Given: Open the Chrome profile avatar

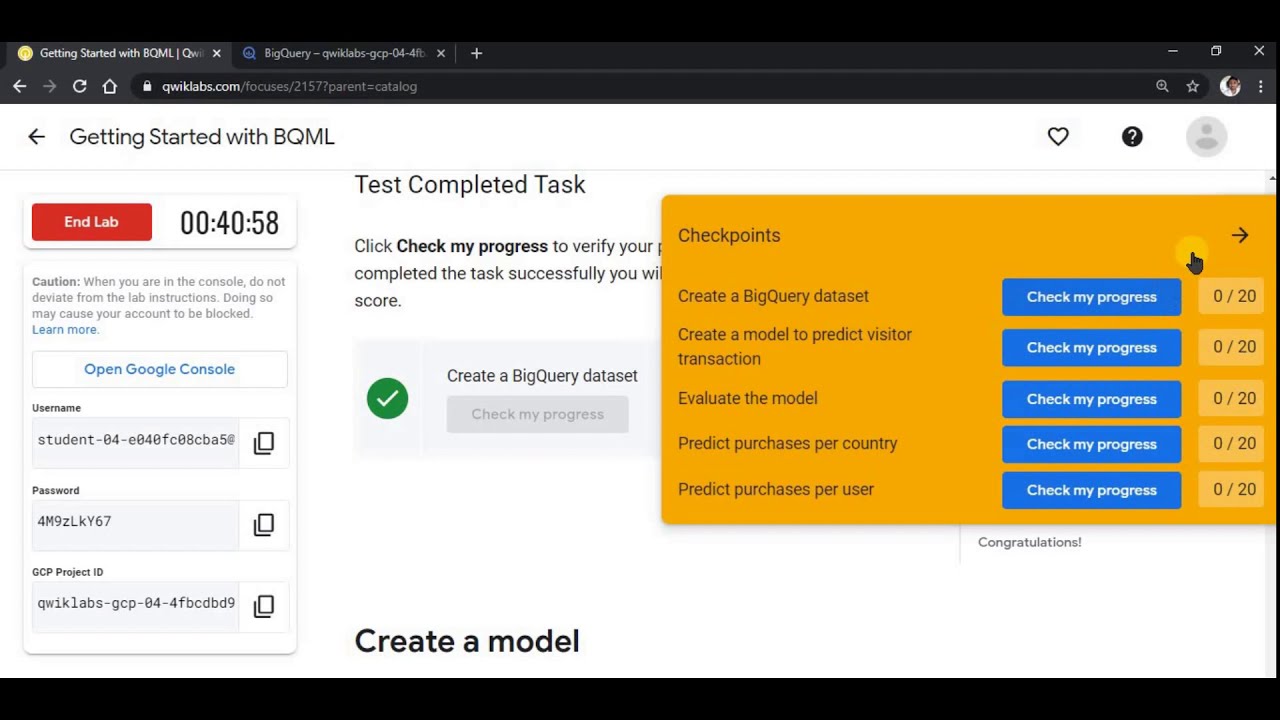Looking at the screenshot, I should [x=1230, y=87].
